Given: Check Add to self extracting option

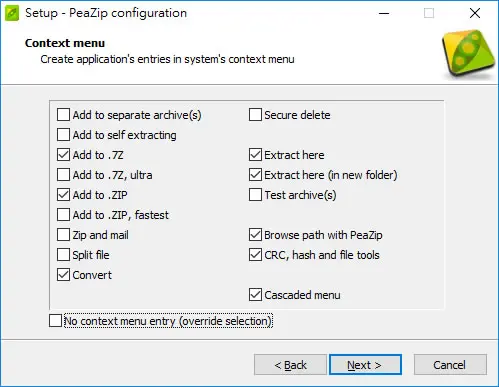Looking at the screenshot, I should pos(63,135).
